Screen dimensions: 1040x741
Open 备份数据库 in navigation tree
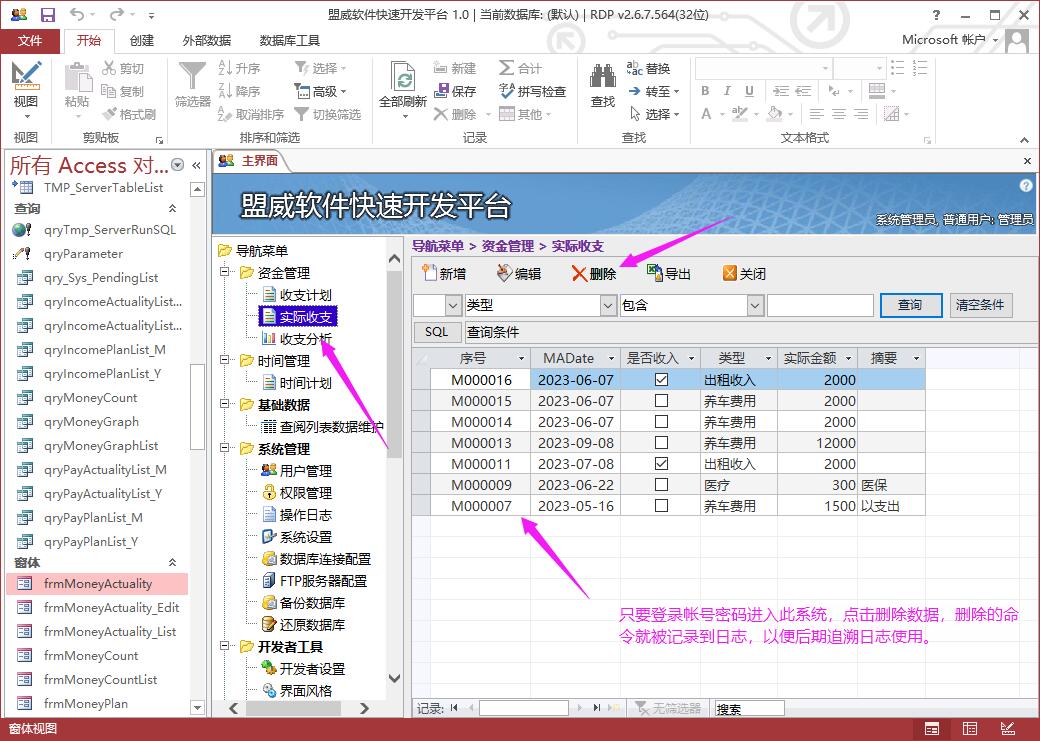tap(304, 603)
